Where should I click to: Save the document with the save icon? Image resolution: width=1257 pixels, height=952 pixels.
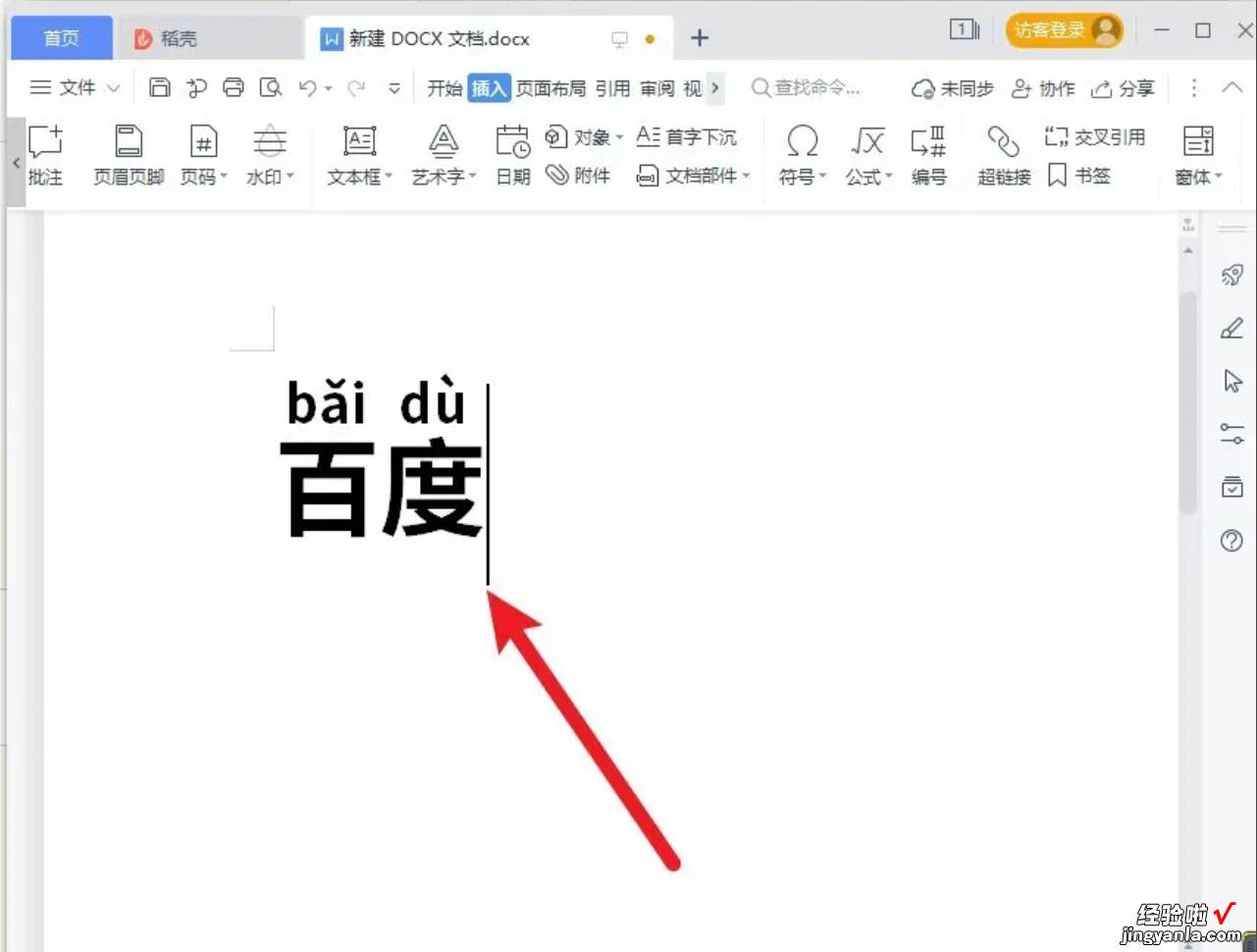tap(159, 87)
